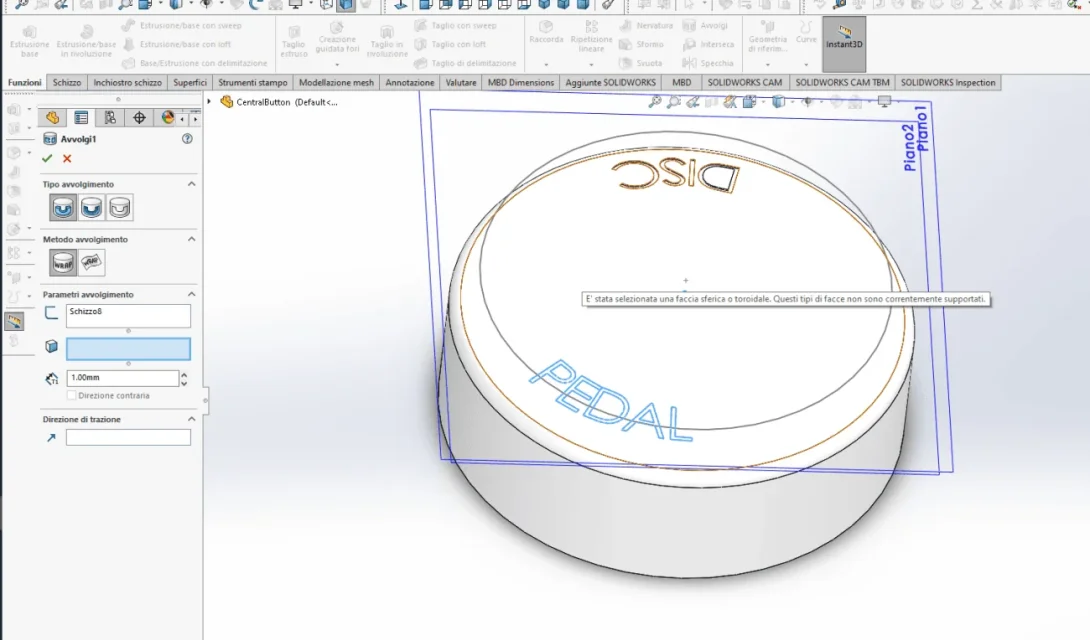Switch to the Schizzo tab
The width and height of the screenshot is (1090, 640).
pos(67,83)
